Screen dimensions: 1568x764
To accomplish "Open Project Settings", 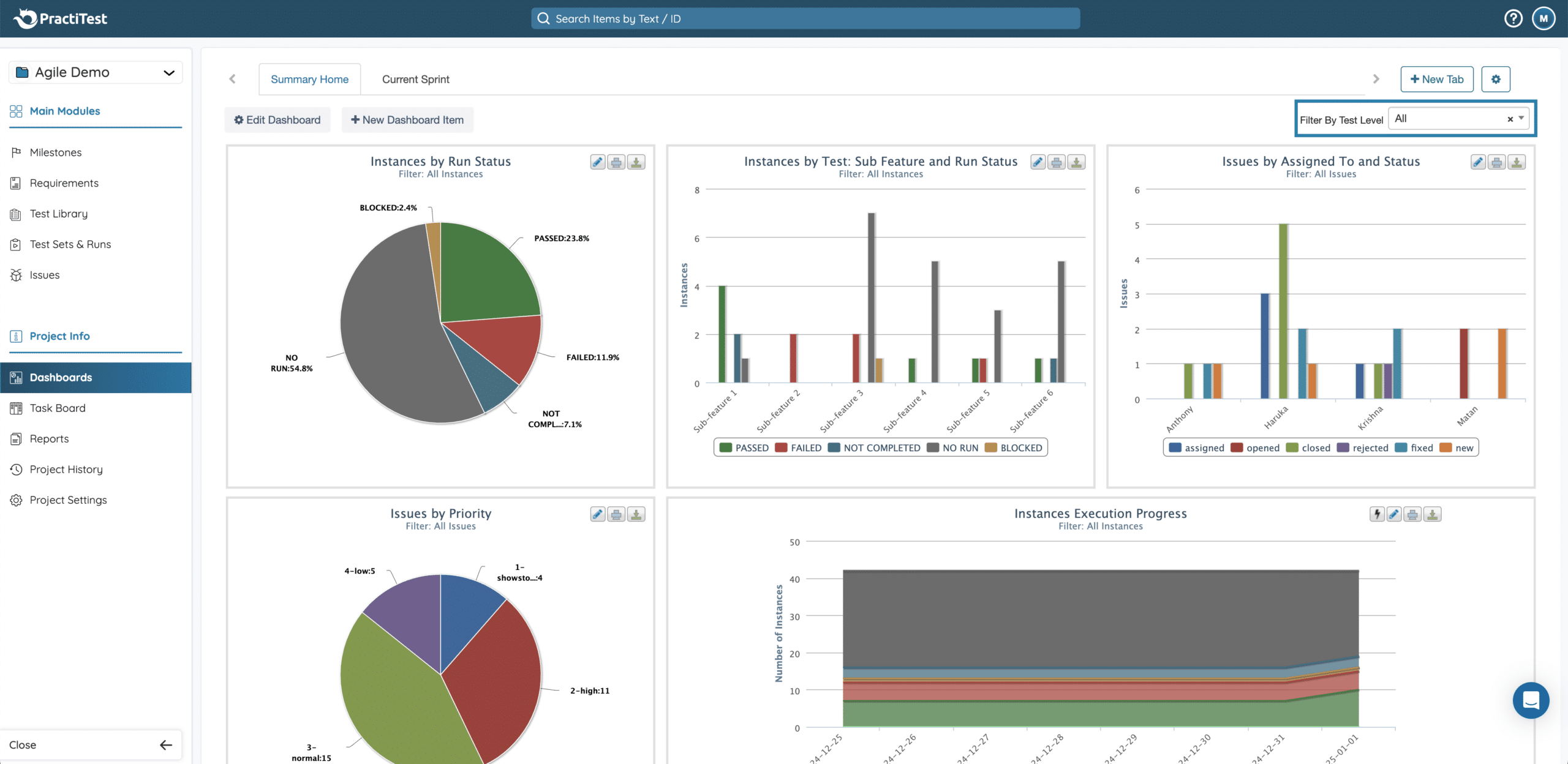I will tap(96, 500).
